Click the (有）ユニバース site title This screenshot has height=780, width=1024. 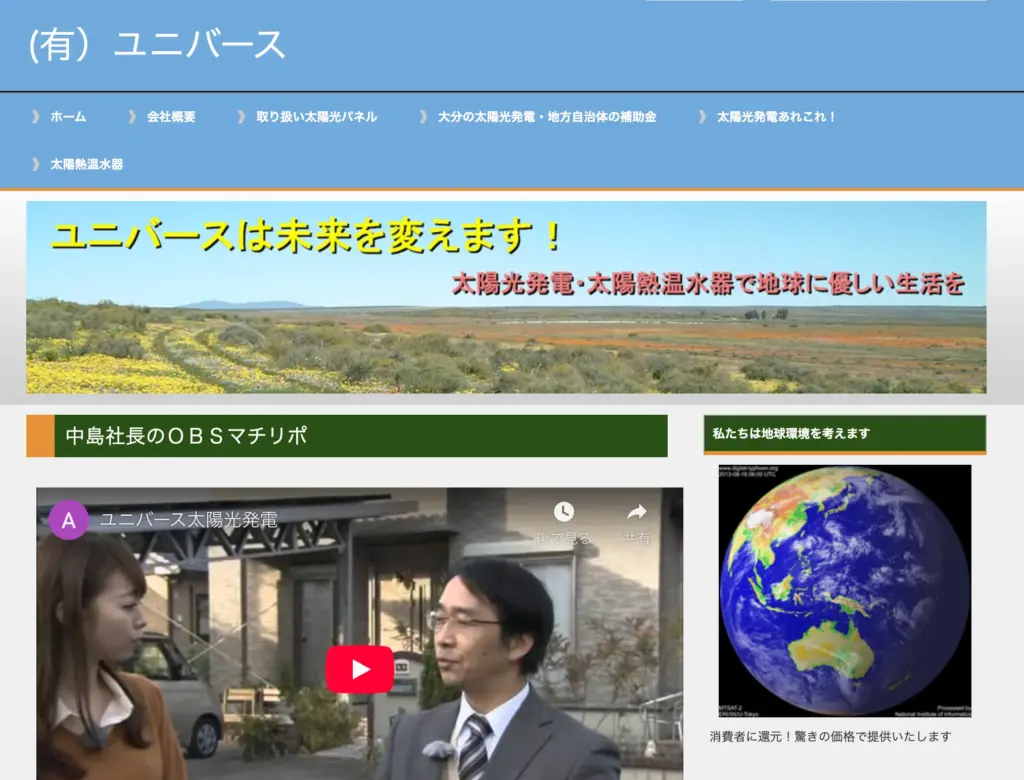[x=157, y=45]
